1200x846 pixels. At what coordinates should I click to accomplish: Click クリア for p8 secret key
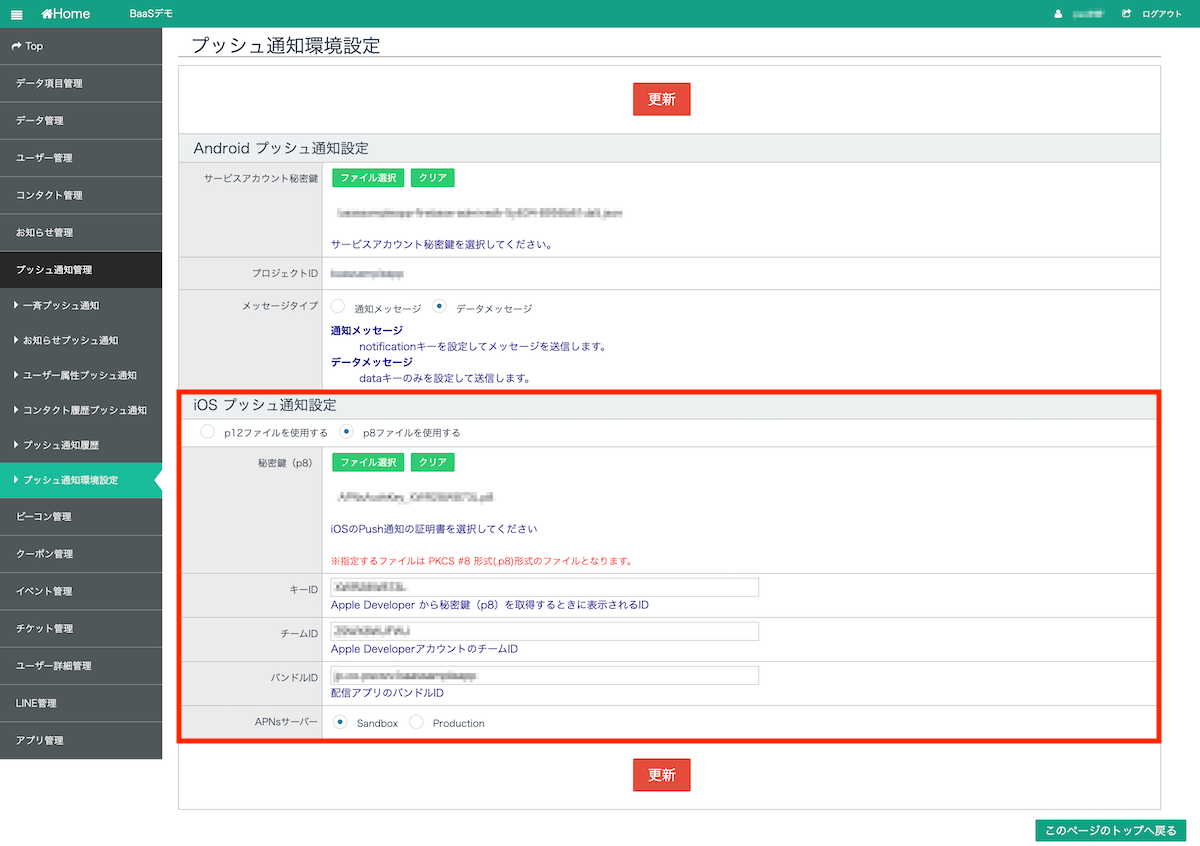[x=432, y=462]
